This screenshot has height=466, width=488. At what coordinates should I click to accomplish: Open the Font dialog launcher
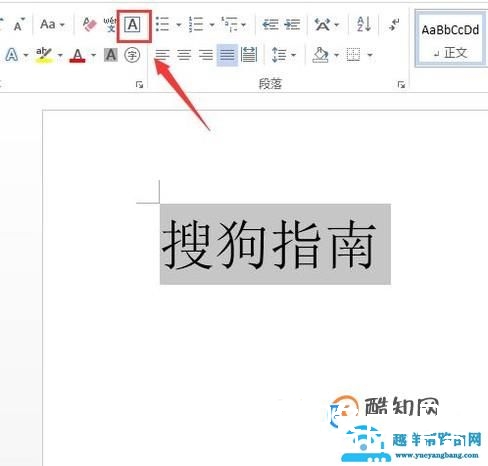(139, 85)
